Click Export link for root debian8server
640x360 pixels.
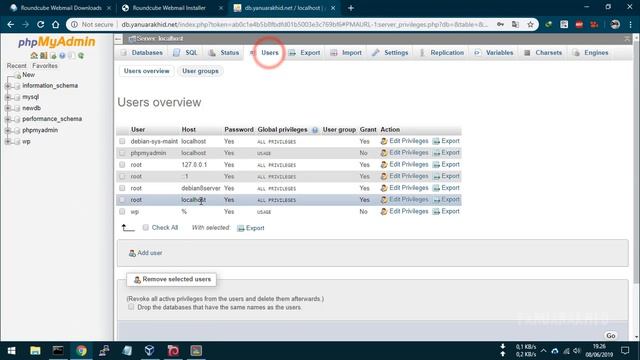pos(450,188)
